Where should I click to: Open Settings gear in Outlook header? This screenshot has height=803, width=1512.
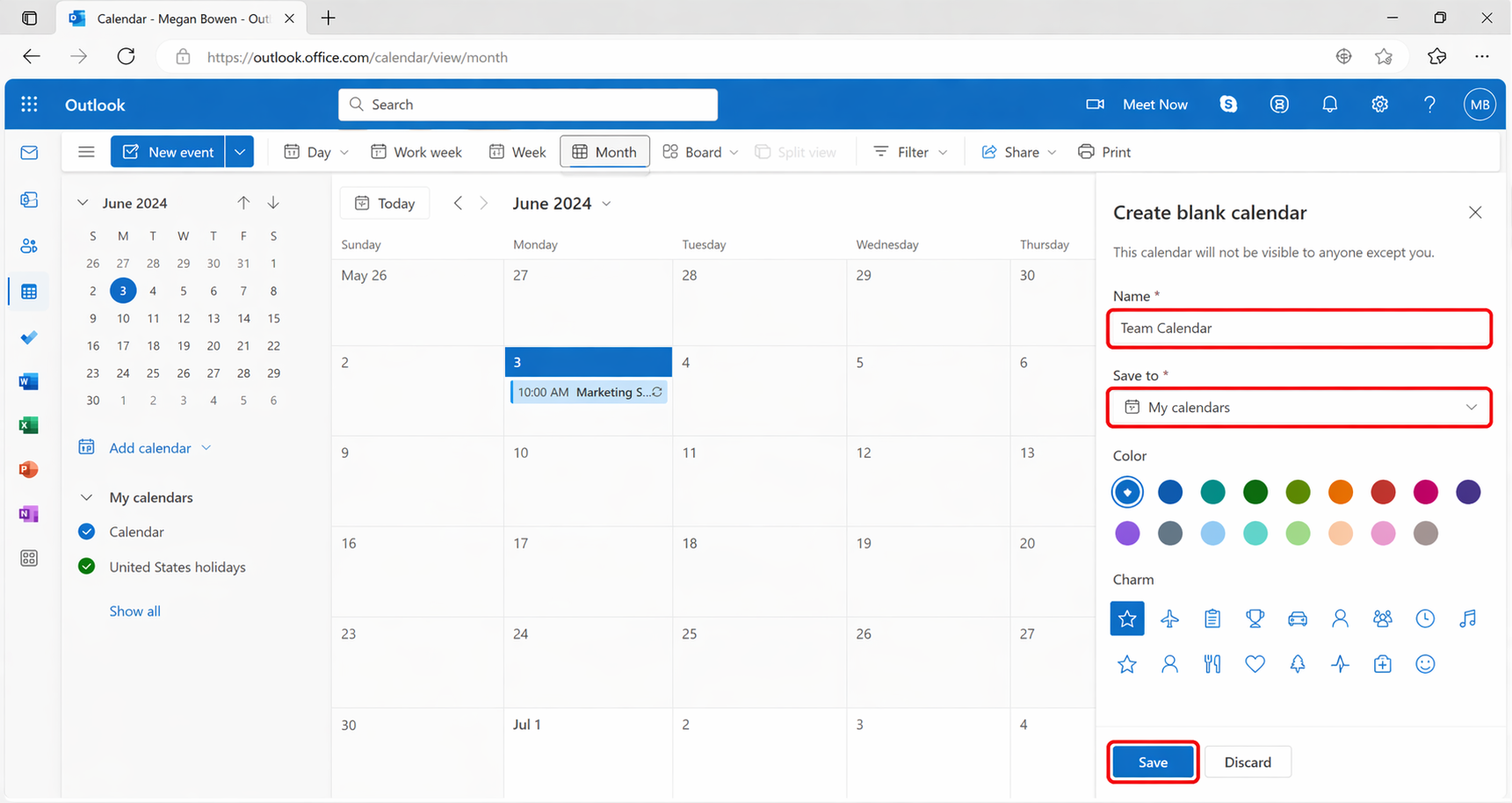tap(1379, 105)
